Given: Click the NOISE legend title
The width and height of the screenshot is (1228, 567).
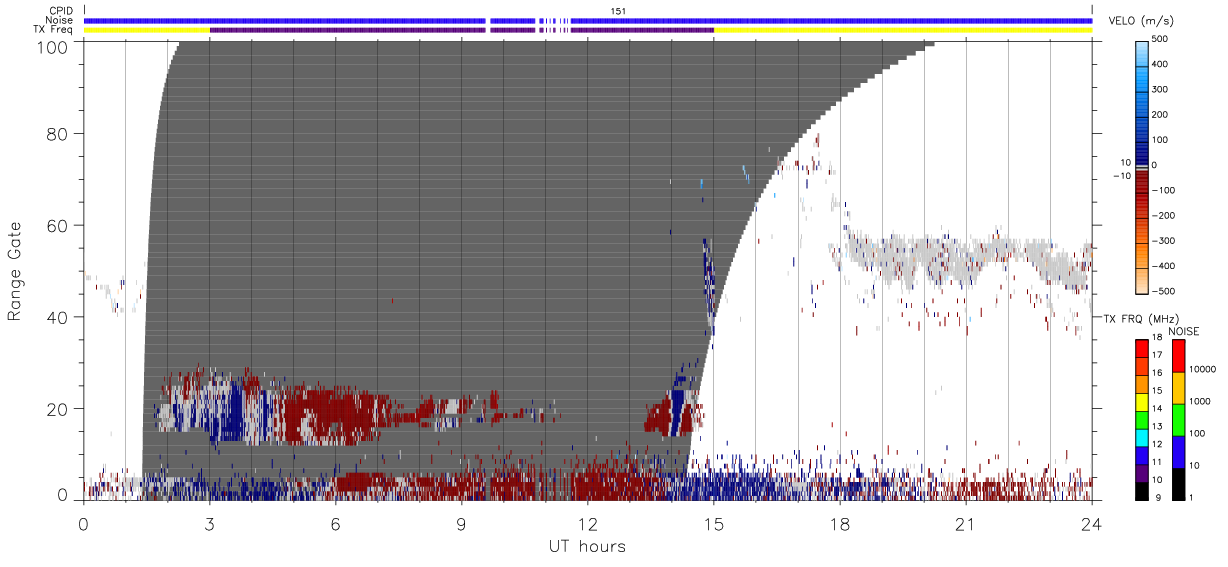Looking at the screenshot, I should click(x=1183, y=331).
